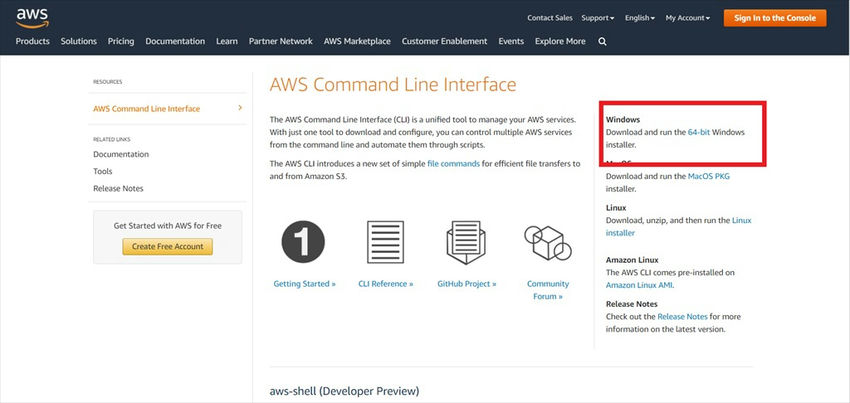Click the Community Forum cube icon
The height and width of the screenshot is (403, 850).
548,242
